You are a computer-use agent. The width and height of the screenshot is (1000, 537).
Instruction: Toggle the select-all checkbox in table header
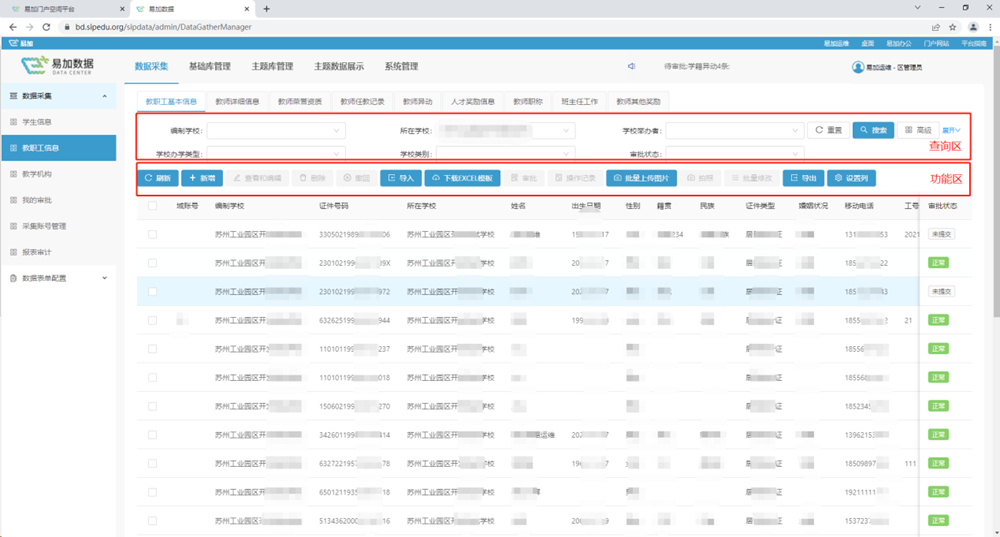pos(153,206)
